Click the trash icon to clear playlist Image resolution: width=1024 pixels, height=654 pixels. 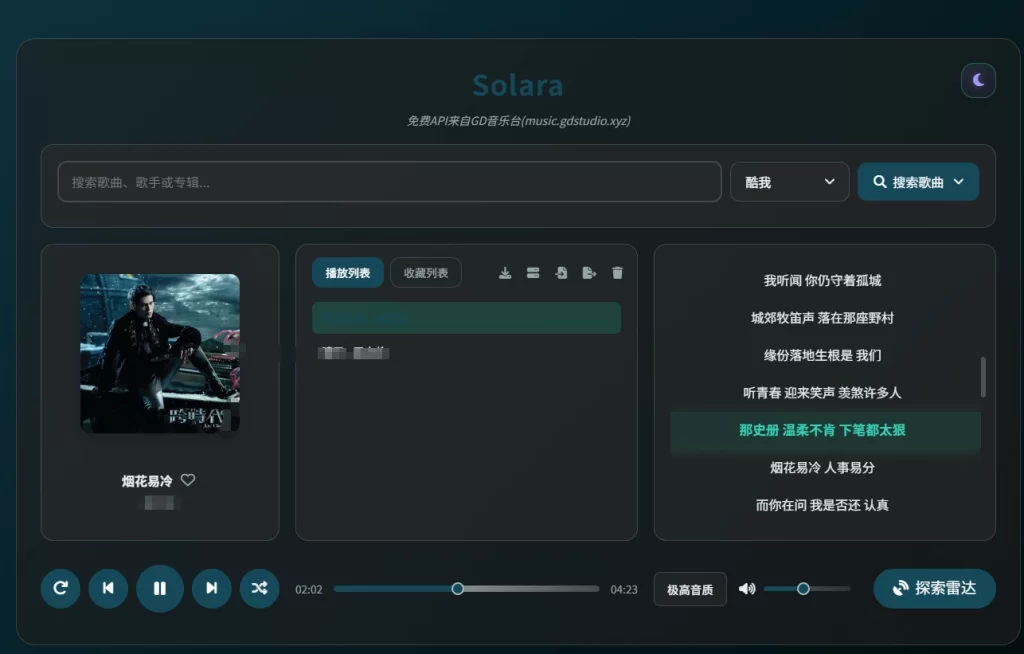(617, 272)
